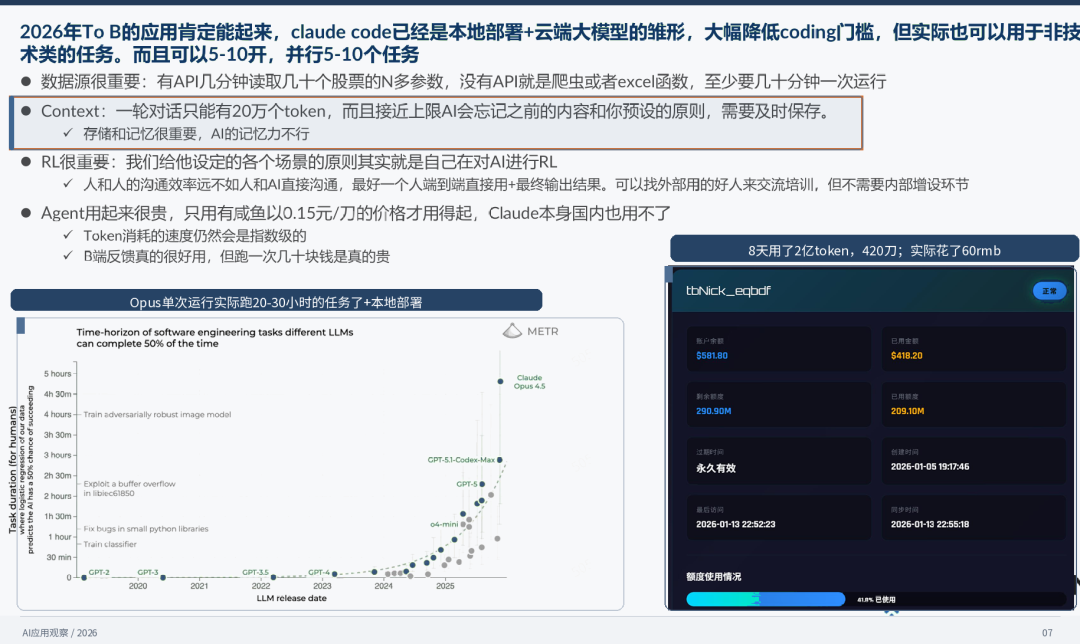Click the 290.90M remaining quota value
The width and height of the screenshot is (1080, 644).
pyautogui.click(x=714, y=411)
